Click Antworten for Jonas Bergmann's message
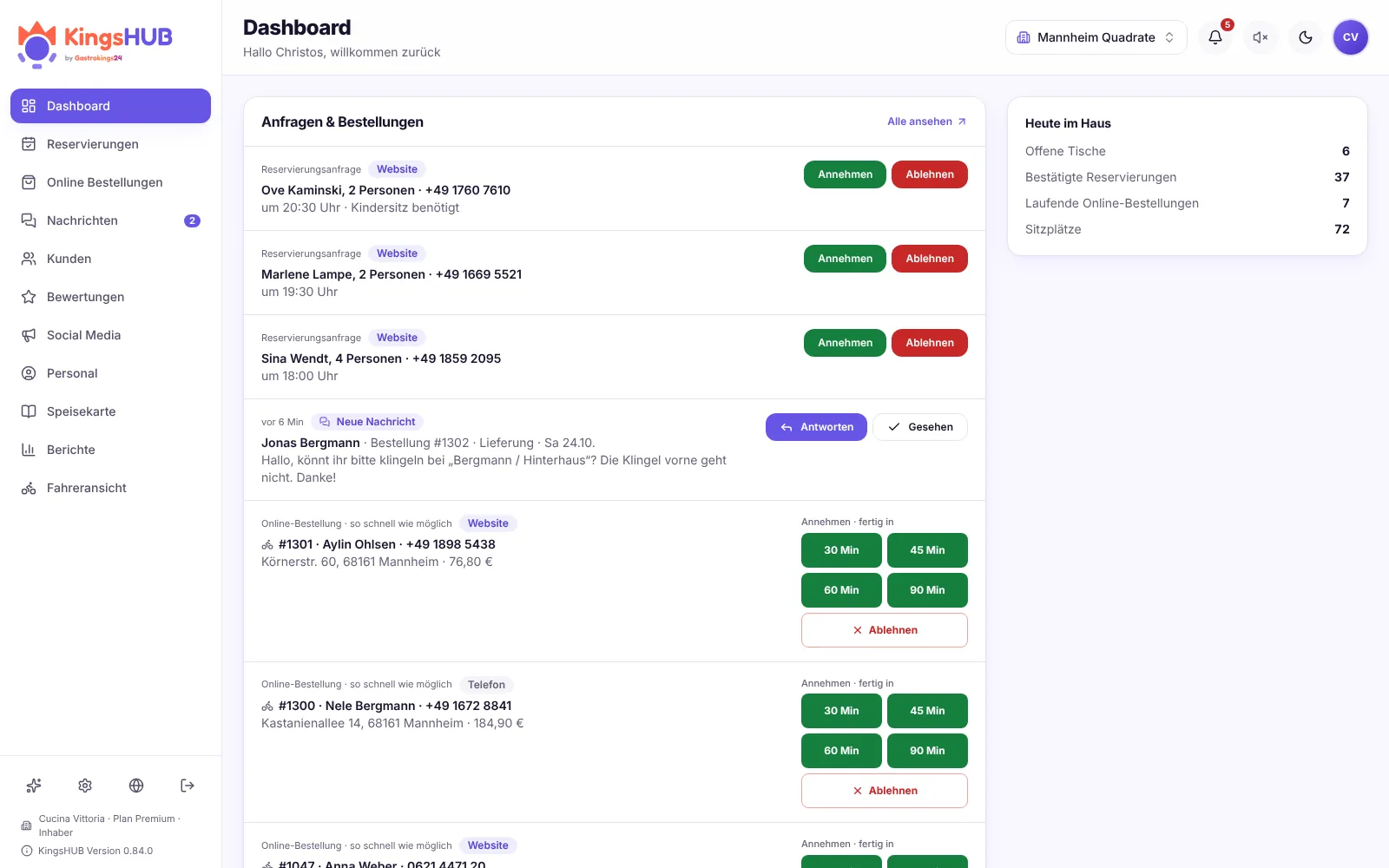 point(816,427)
